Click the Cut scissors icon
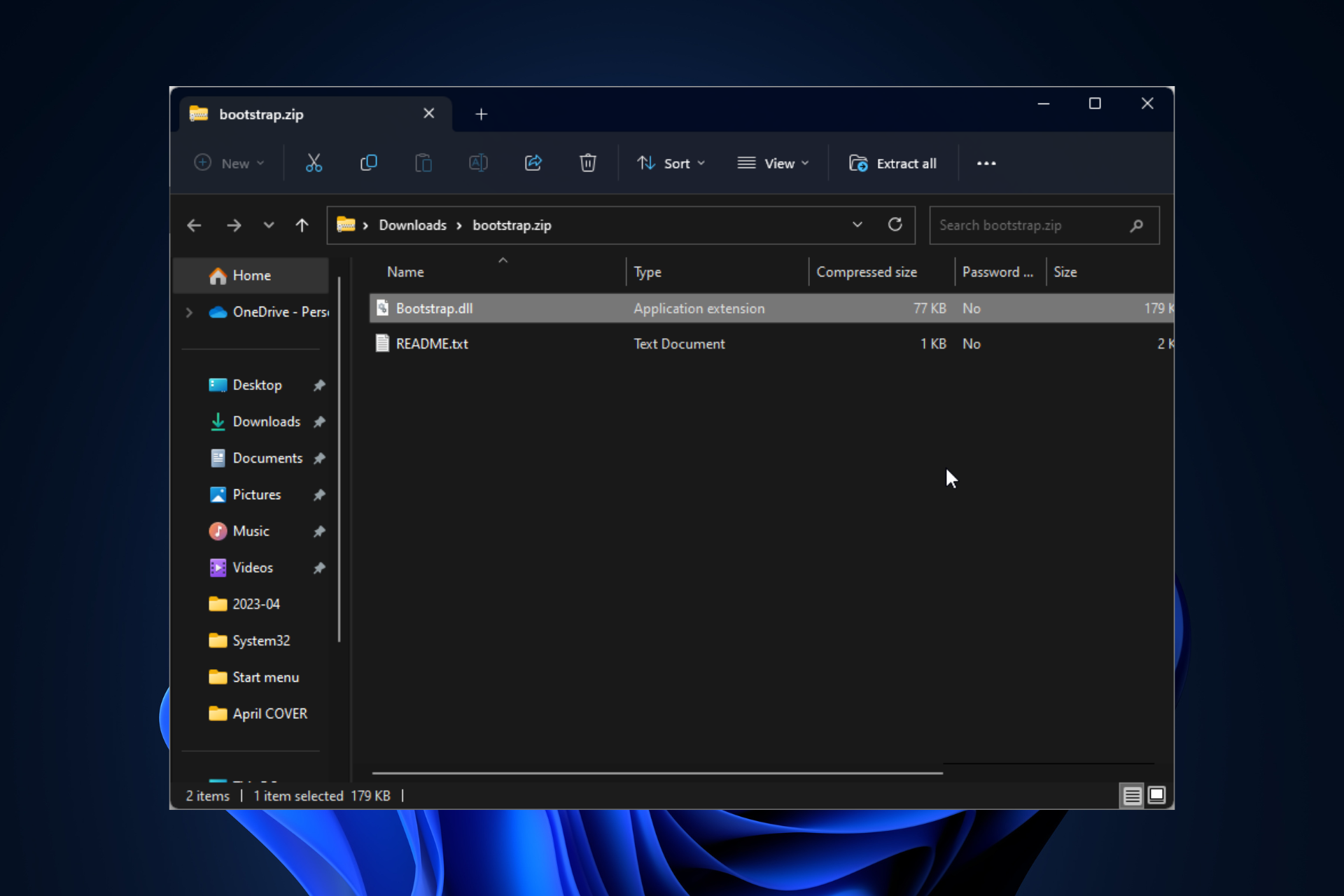This screenshot has width=1344, height=896. [314, 163]
